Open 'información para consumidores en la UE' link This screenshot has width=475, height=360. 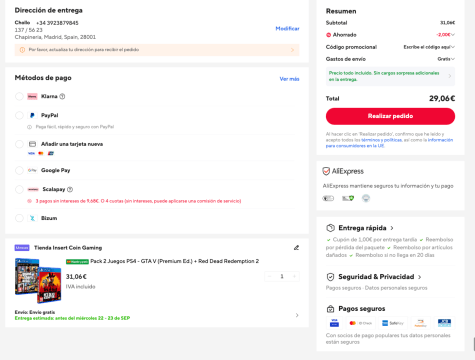[389, 143]
